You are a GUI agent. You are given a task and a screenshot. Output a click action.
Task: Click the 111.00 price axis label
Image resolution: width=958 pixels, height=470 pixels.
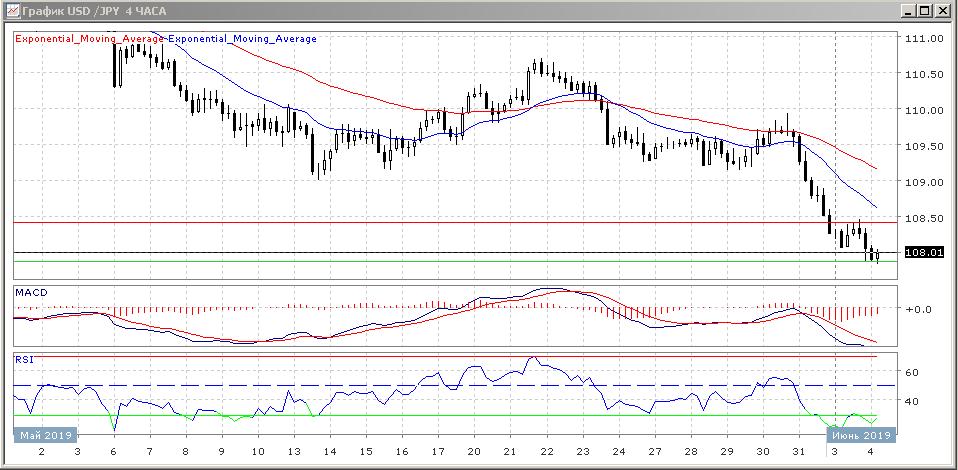923,39
